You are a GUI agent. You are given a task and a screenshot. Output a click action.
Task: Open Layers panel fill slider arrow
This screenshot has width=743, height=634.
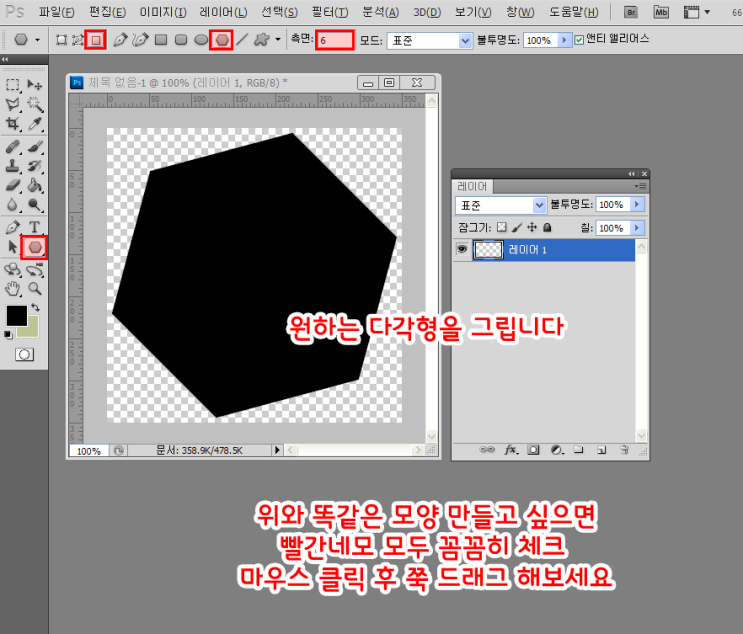pos(637,228)
